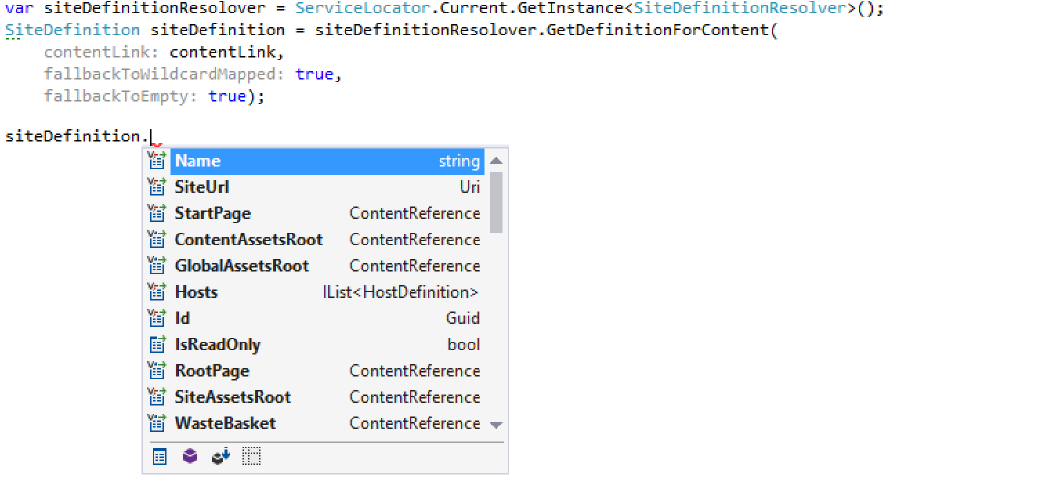1060x478 pixels.
Task: Click the RootPage property icon
Action: (156, 370)
